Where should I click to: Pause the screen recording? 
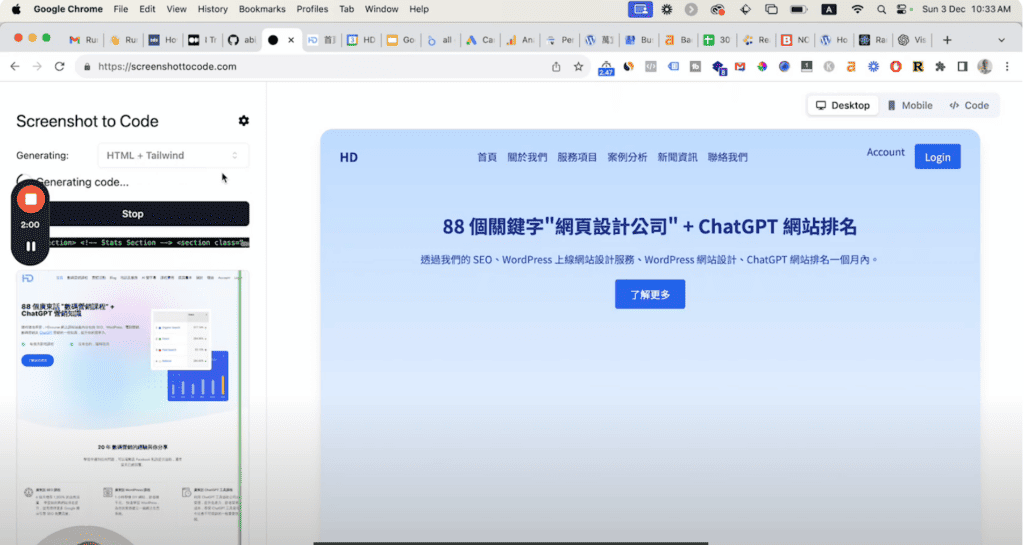pyautogui.click(x=31, y=246)
